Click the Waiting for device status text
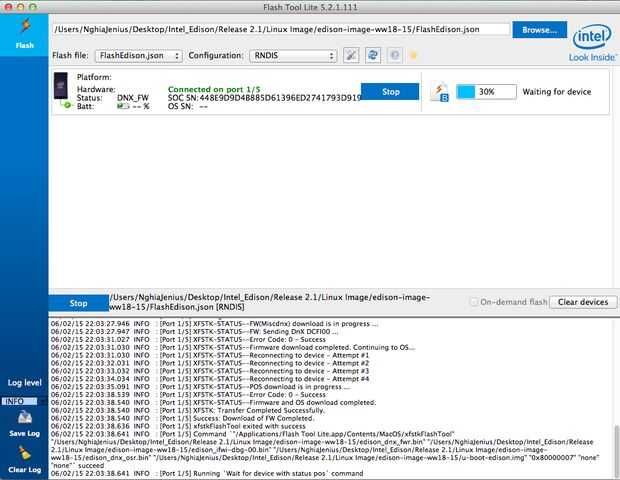 557,92
